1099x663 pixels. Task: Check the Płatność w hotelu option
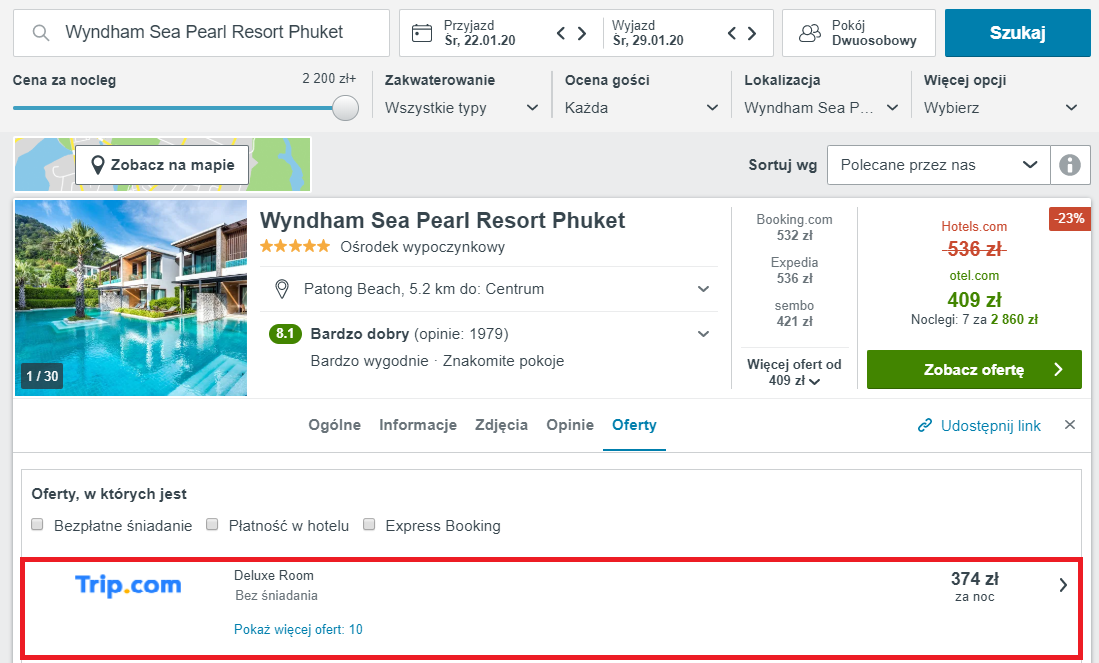pos(212,524)
